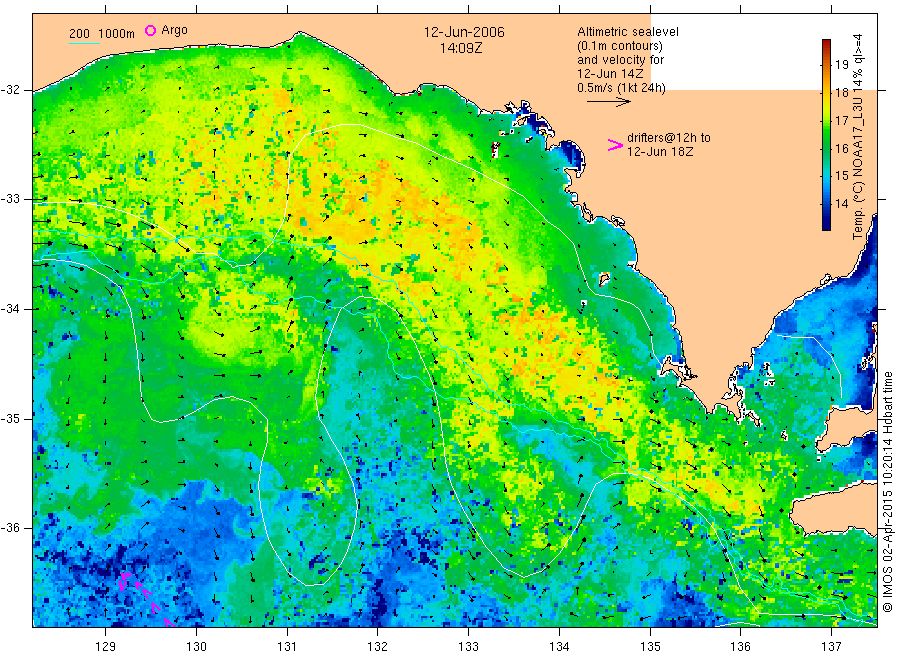This screenshot has height=660, width=900.
Task: Click the magenta drifters arrowhead legend symbol
Action: 615,145
